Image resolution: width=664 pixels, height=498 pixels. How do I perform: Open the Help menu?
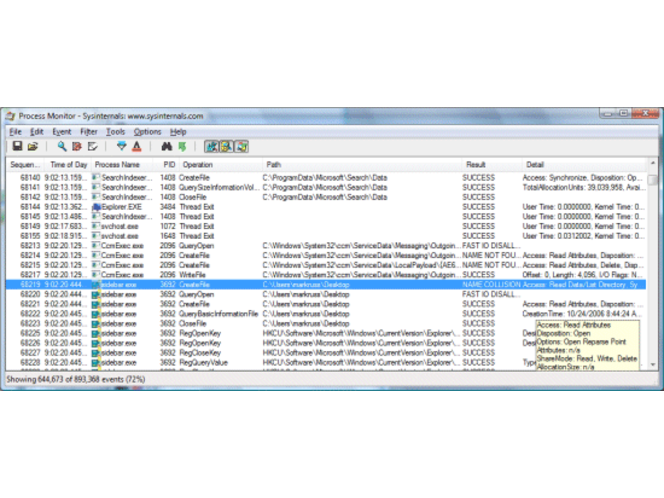178,132
